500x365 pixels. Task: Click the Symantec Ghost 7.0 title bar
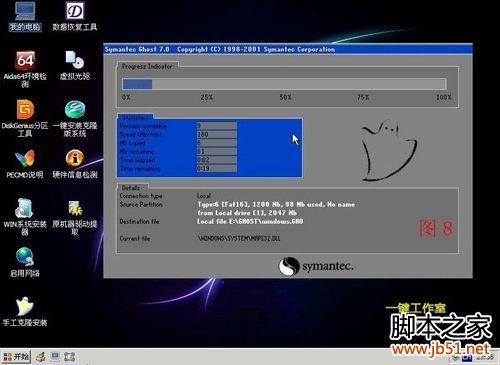click(x=288, y=49)
